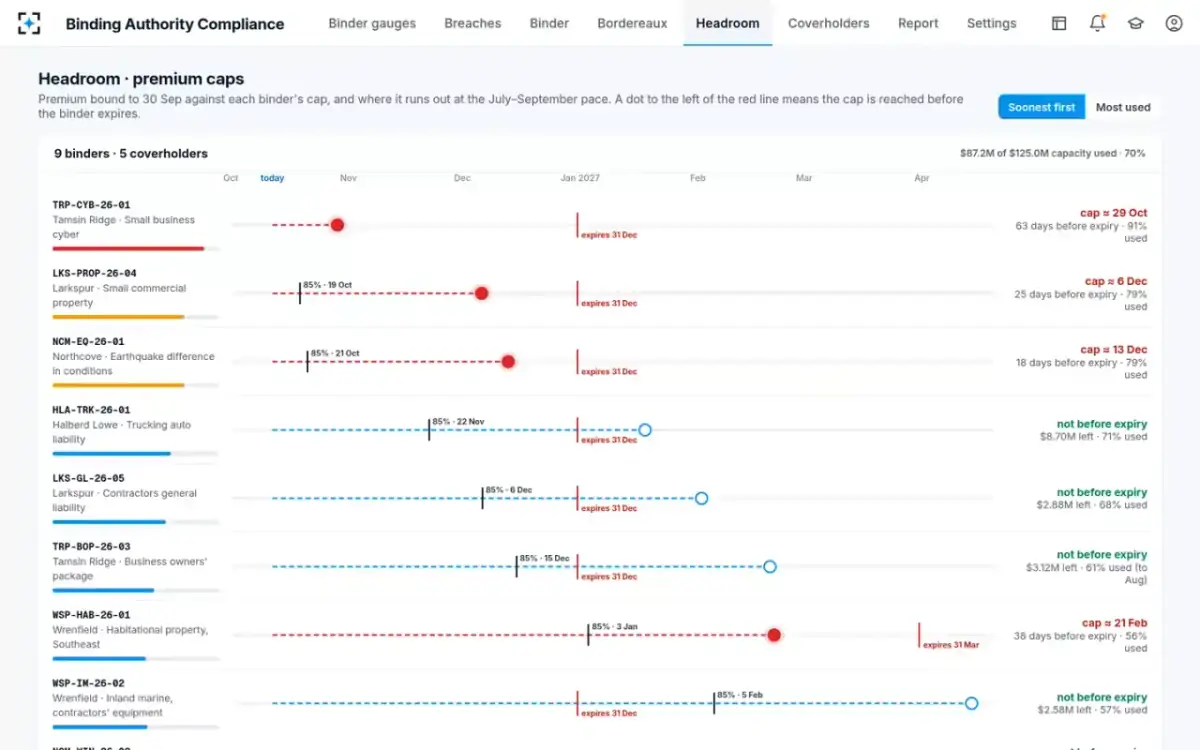1200x750 pixels.
Task: Open the layout panel icon
Action: tap(1059, 23)
